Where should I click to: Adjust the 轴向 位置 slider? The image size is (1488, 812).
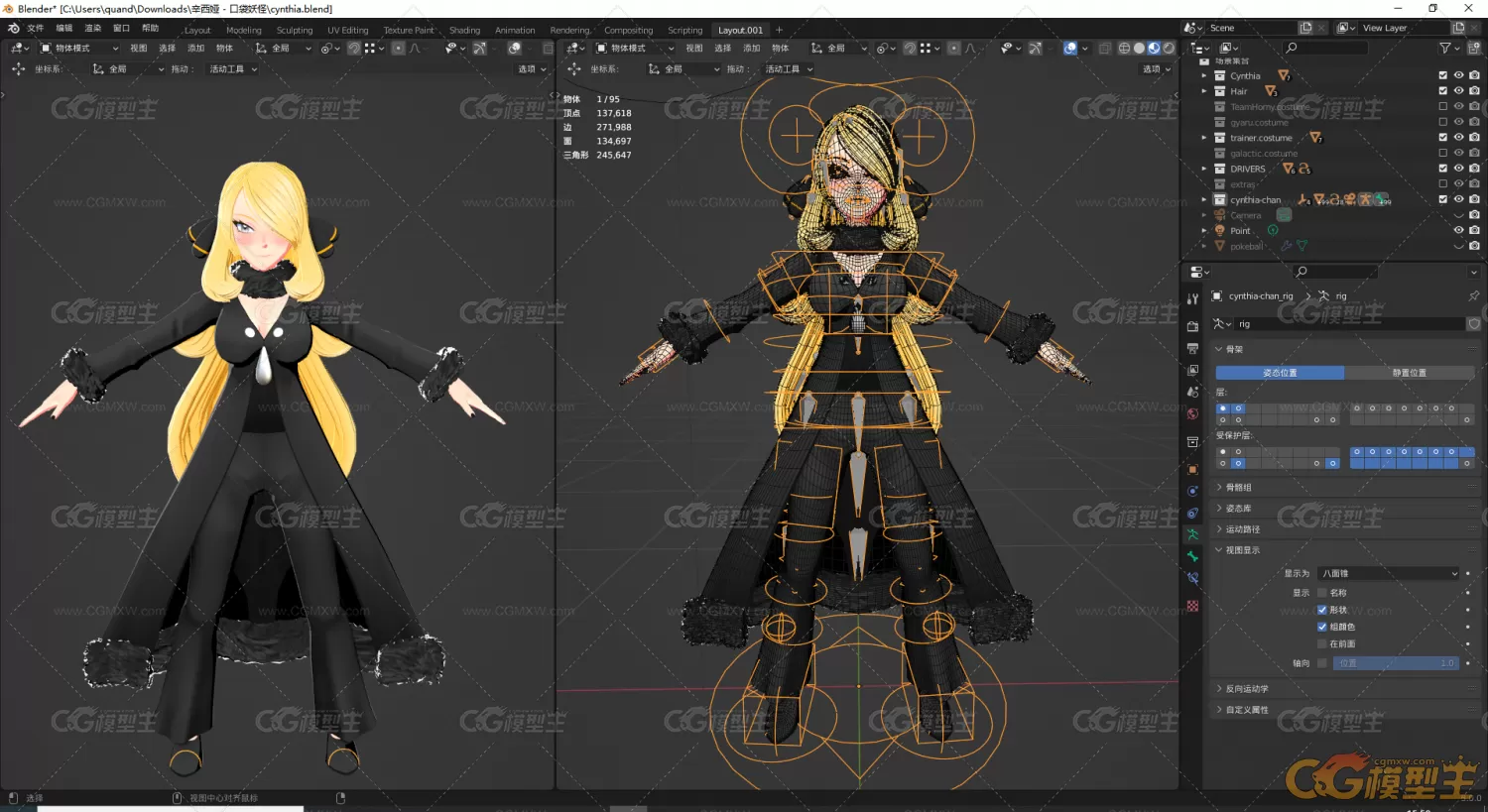(x=1396, y=663)
